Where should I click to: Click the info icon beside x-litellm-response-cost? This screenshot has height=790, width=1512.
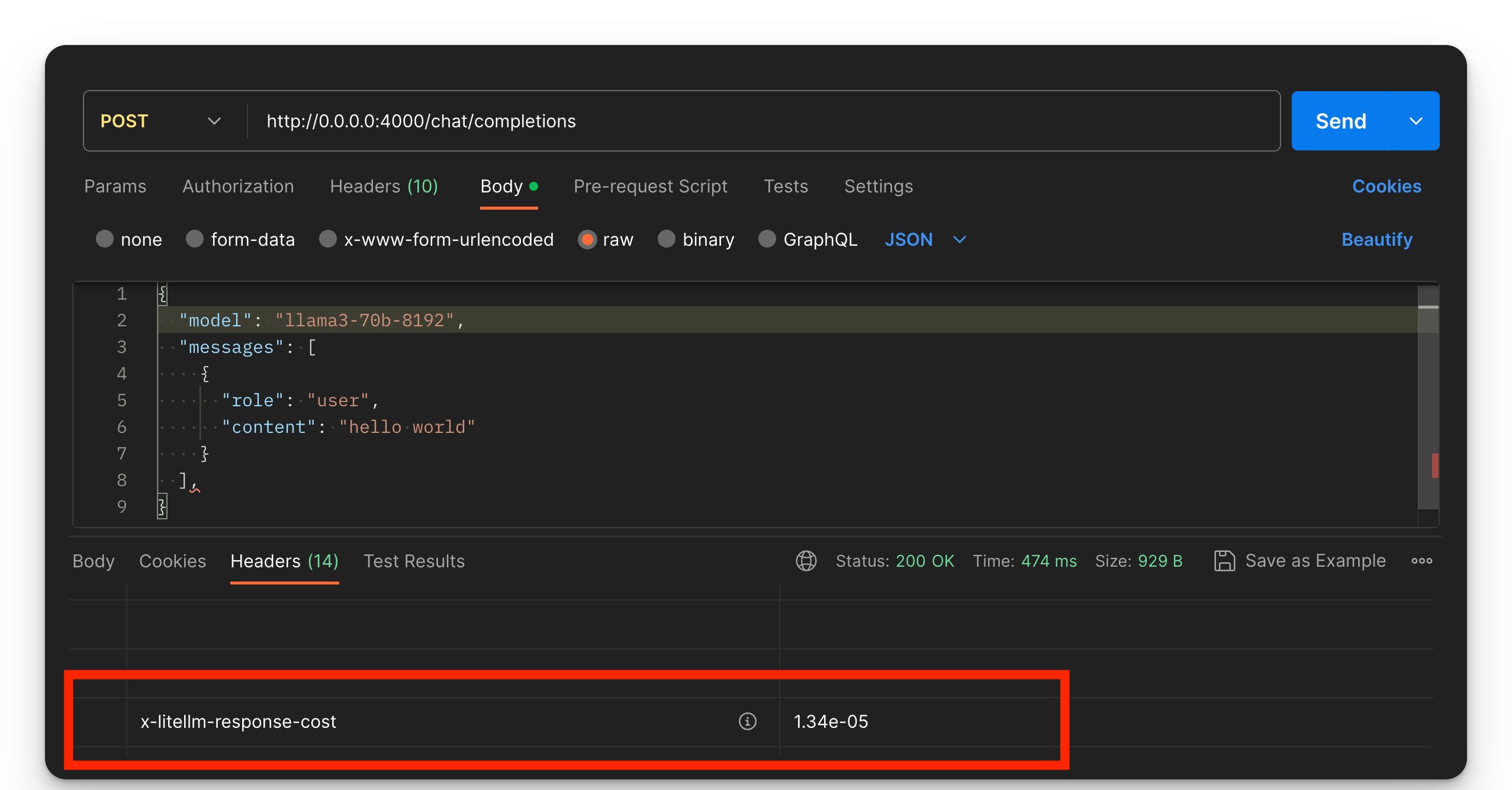[x=747, y=721]
